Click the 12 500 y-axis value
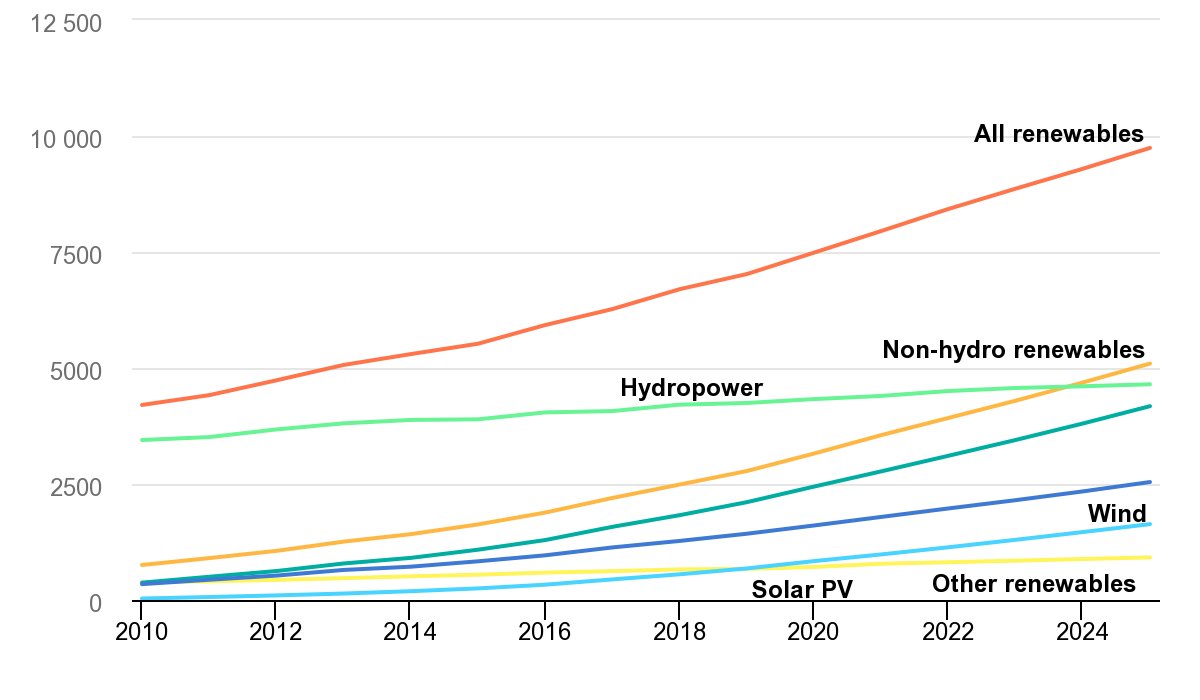The image size is (1200, 700). pos(65,25)
